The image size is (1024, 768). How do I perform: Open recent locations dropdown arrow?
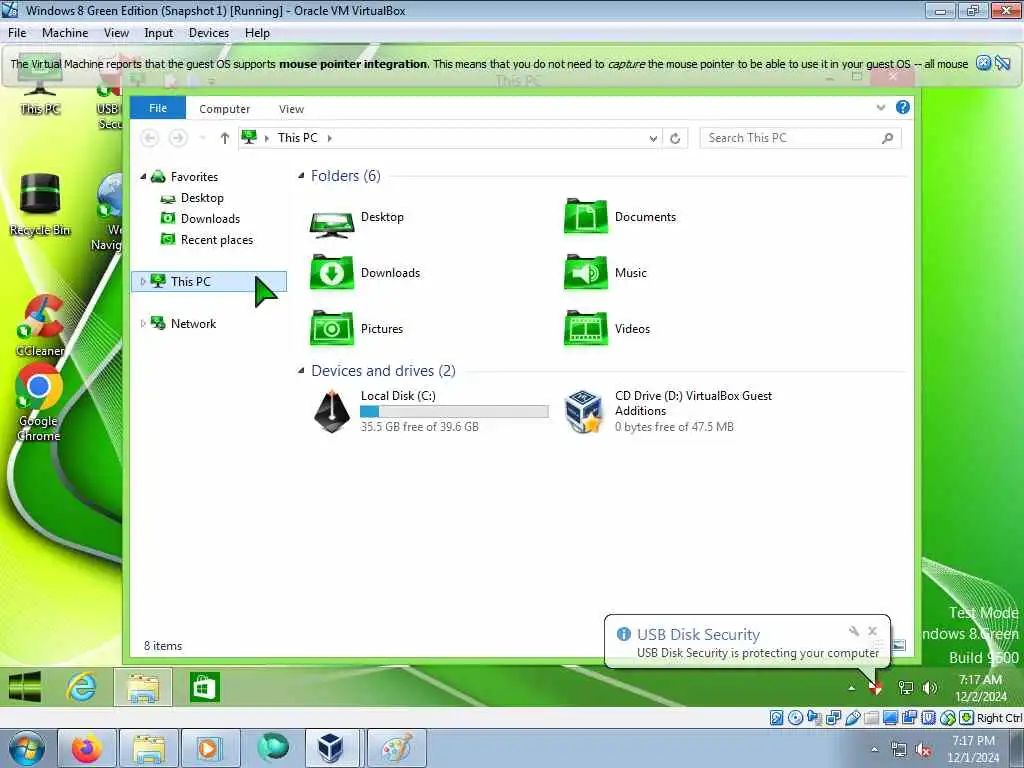(x=202, y=138)
